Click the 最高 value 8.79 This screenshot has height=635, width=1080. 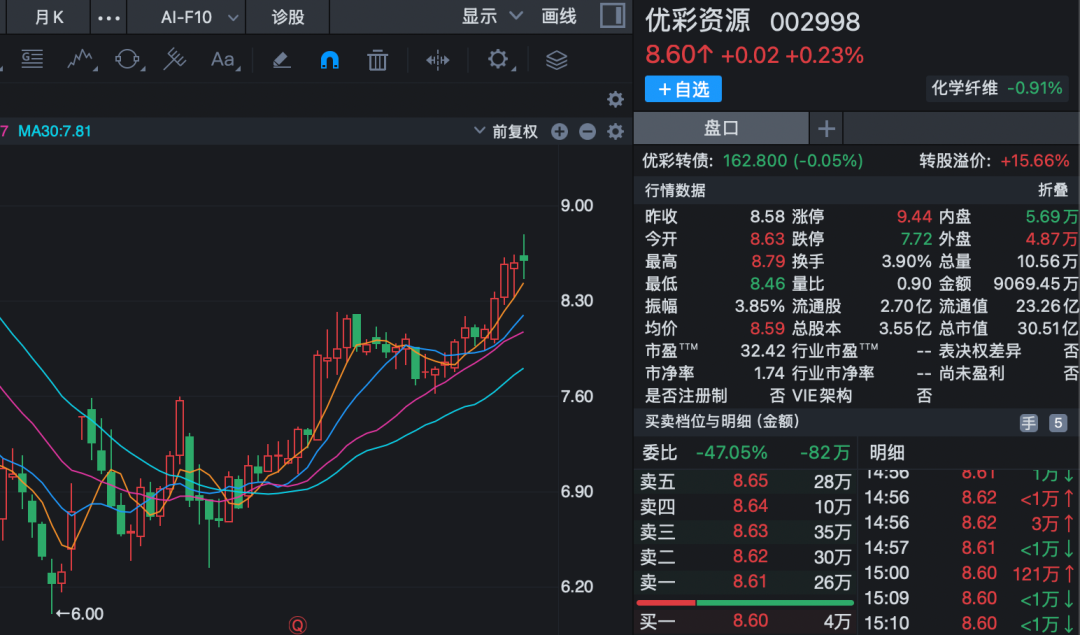pos(768,262)
